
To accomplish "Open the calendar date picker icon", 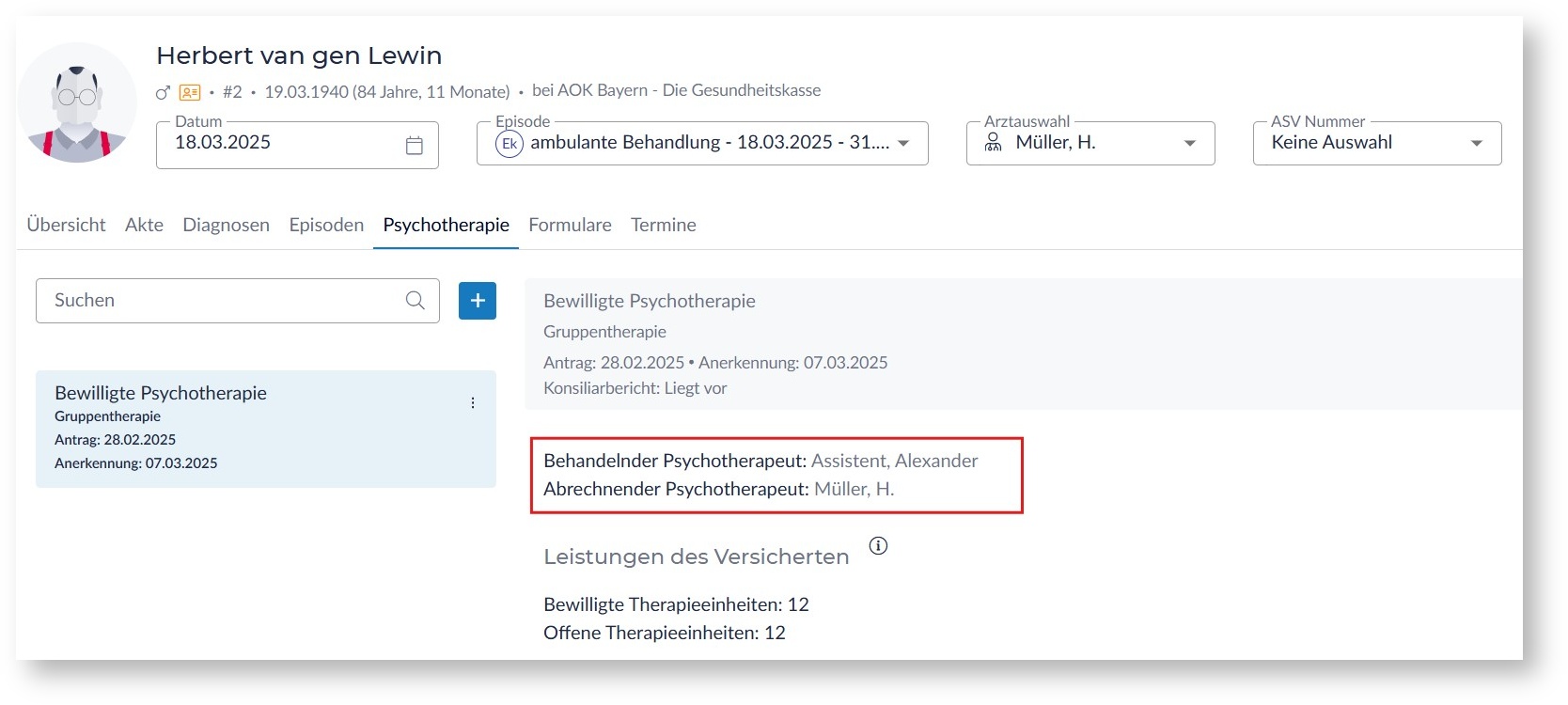I will tap(414, 145).
